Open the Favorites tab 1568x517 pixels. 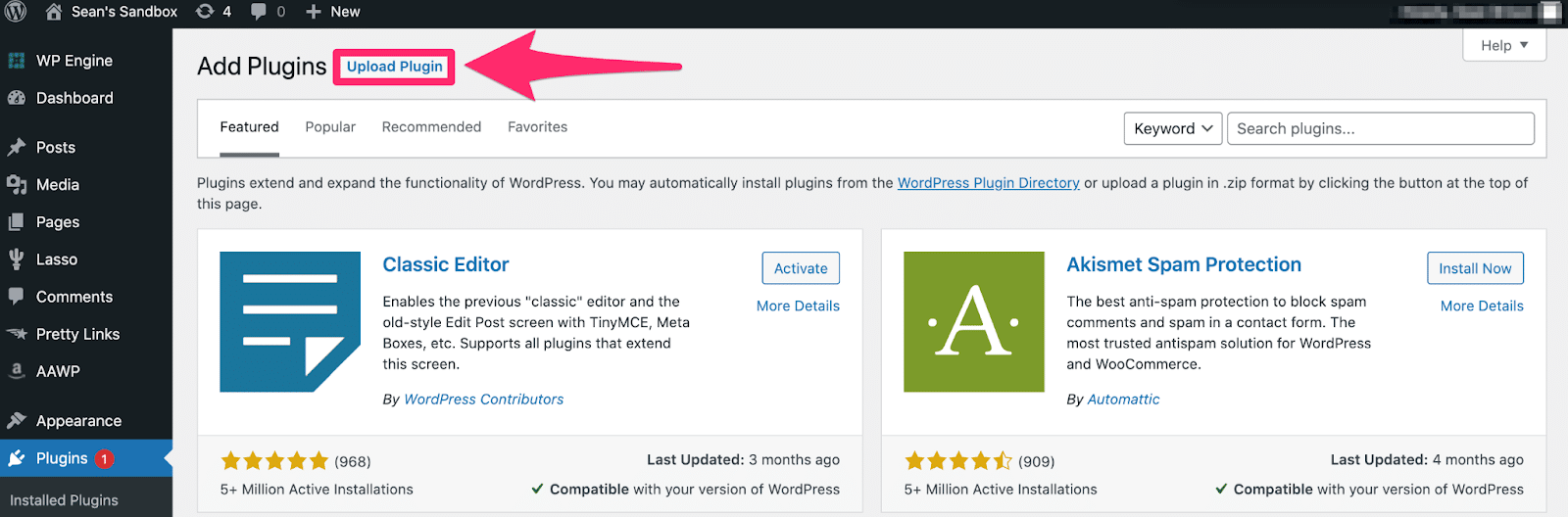pos(537,127)
